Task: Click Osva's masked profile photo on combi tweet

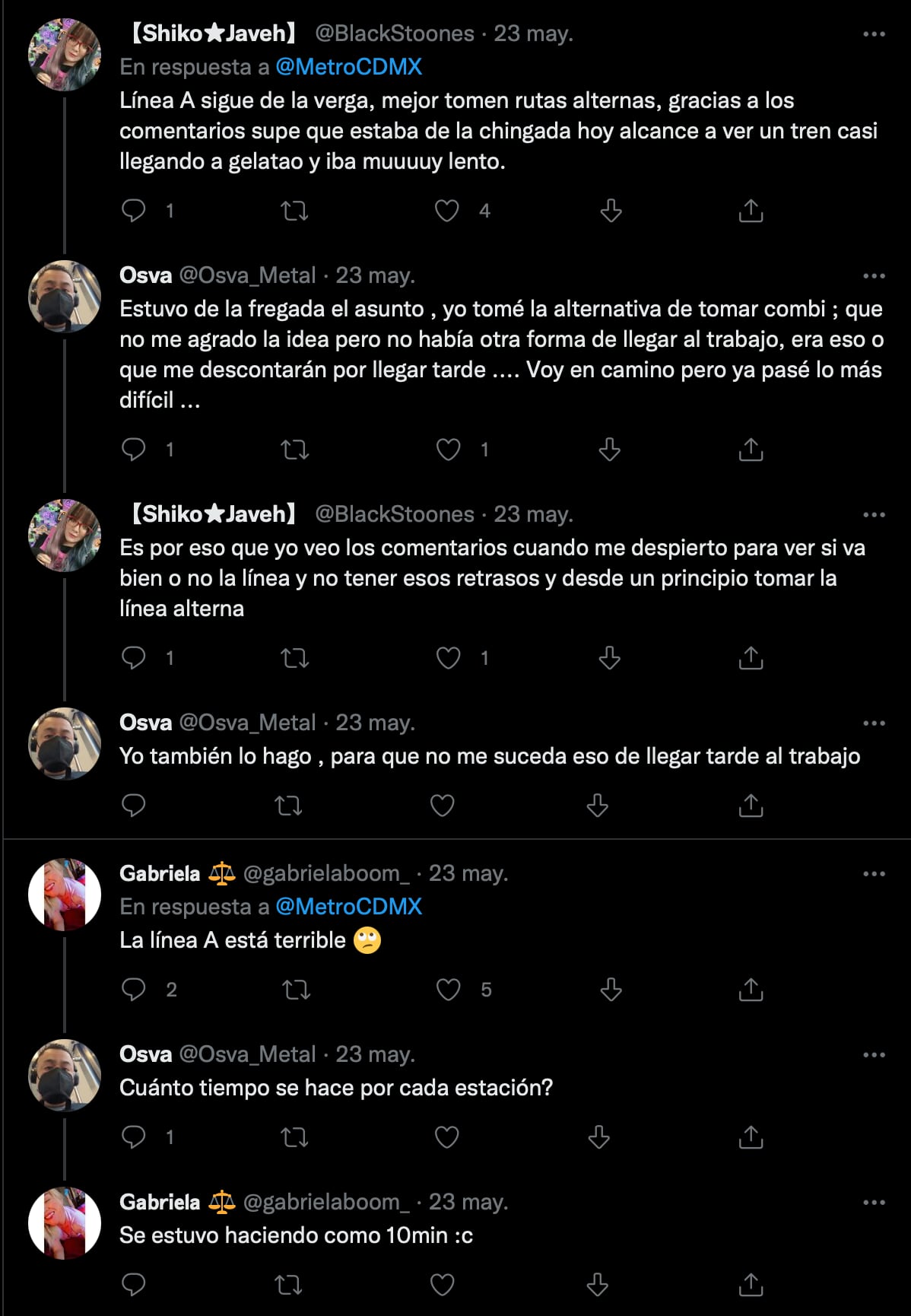Action: pyautogui.click(x=65, y=297)
